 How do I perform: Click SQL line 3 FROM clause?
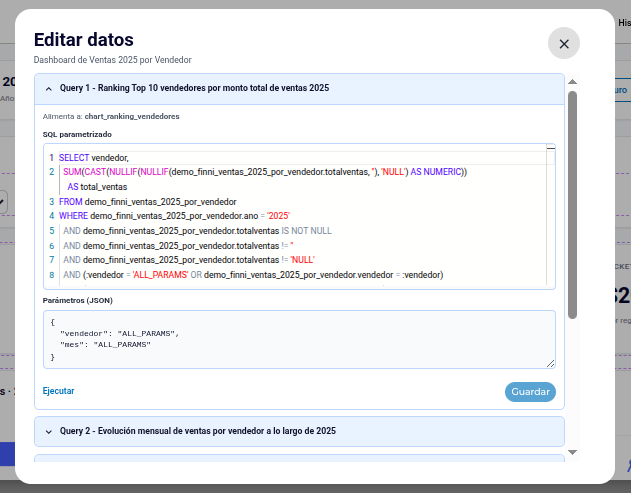click(x=148, y=202)
